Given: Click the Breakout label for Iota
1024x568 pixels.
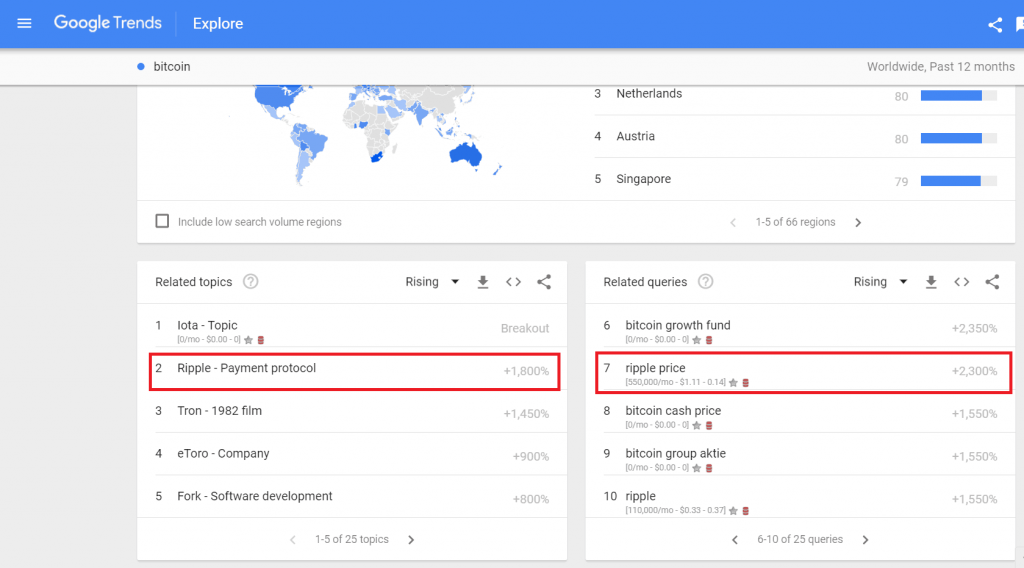Looking at the screenshot, I should (x=525, y=328).
